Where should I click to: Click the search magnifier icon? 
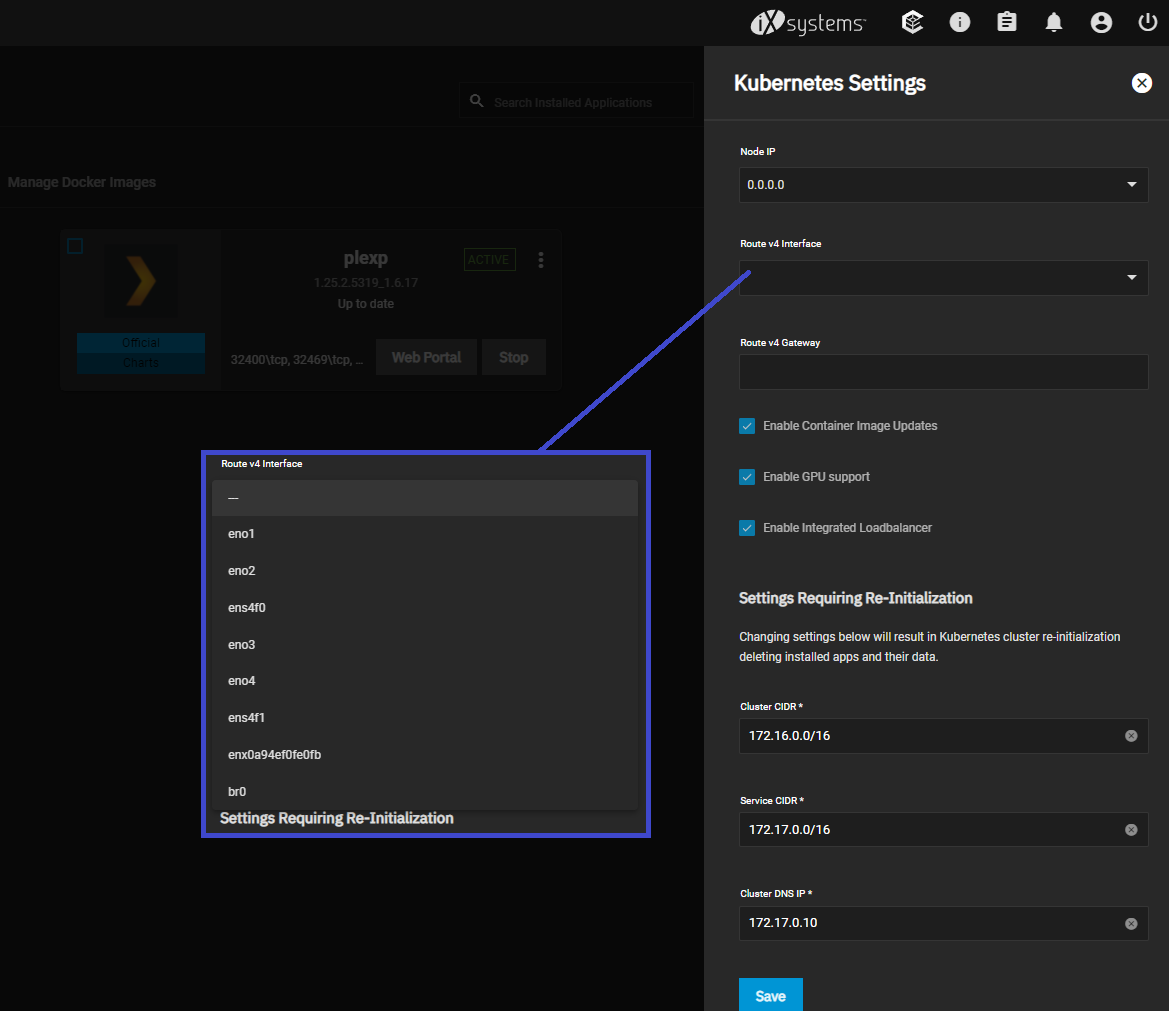click(476, 101)
